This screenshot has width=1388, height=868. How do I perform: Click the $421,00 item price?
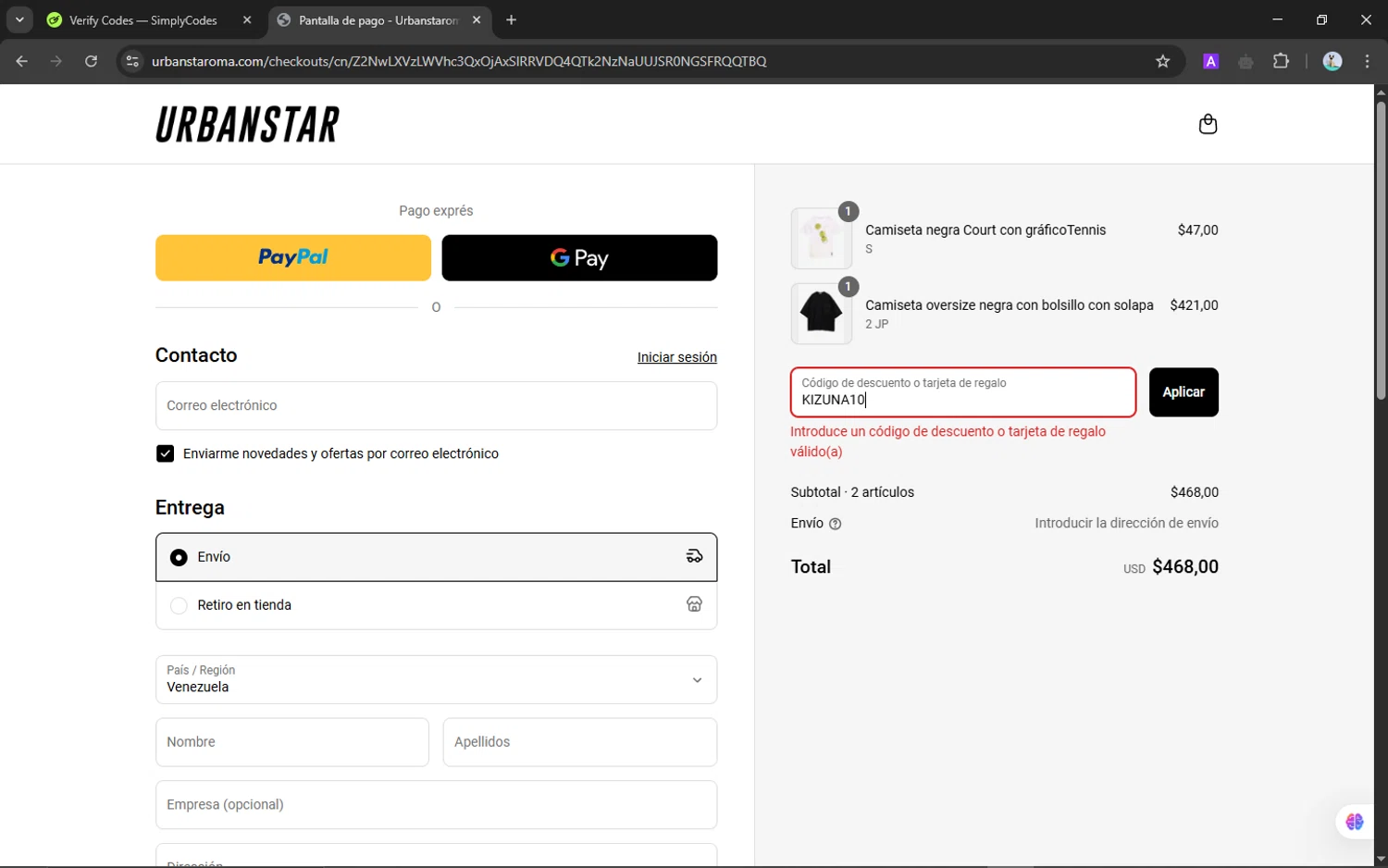(1194, 304)
